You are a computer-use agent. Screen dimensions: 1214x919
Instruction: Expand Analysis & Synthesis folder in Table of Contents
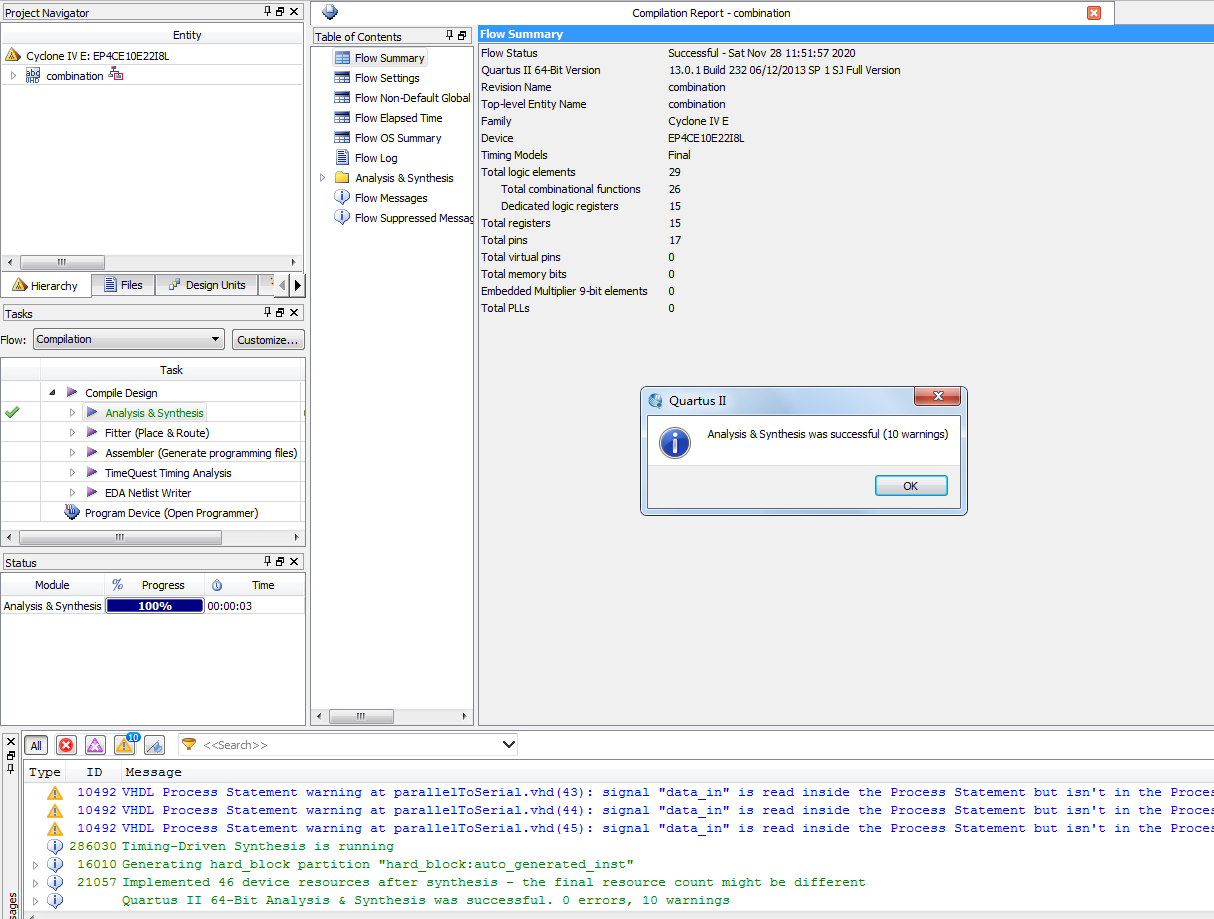pos(322,178)
